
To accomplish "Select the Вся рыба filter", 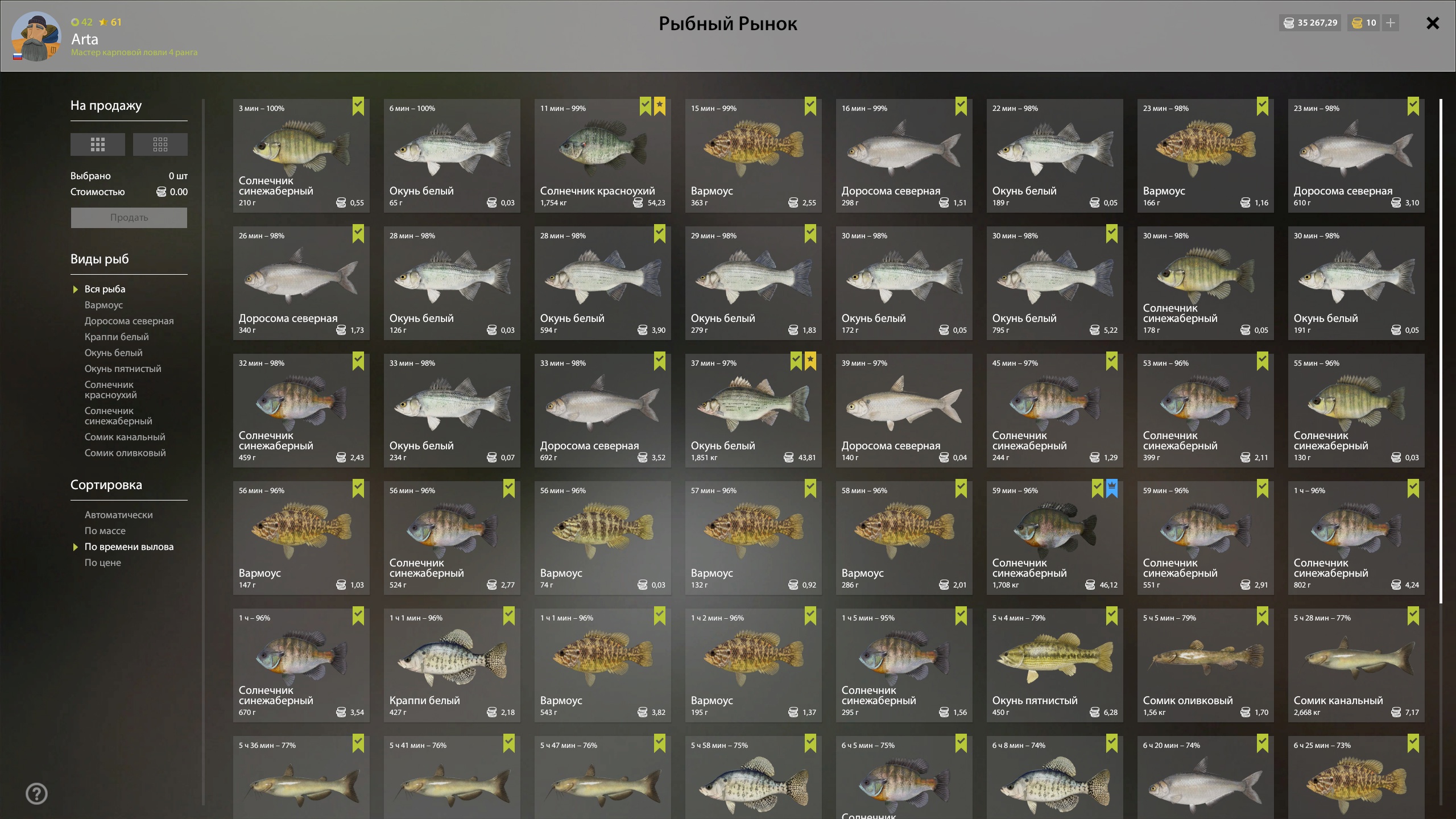I will click(105, 289).
